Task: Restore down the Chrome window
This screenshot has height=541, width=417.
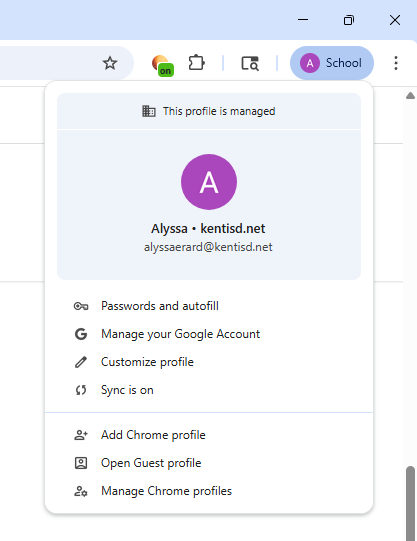Action: [x=349, y=20]
